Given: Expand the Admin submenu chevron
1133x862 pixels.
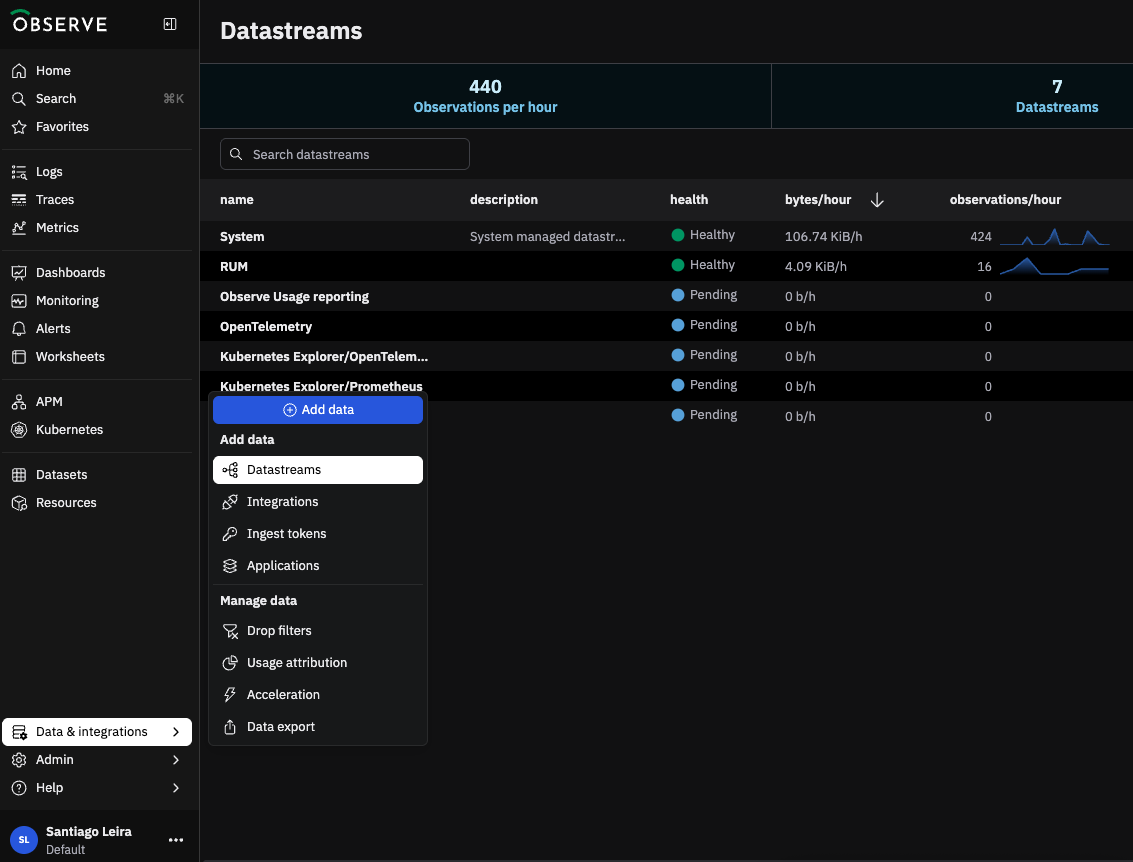Looking at the screenshot, I should [x=176, y=760].
